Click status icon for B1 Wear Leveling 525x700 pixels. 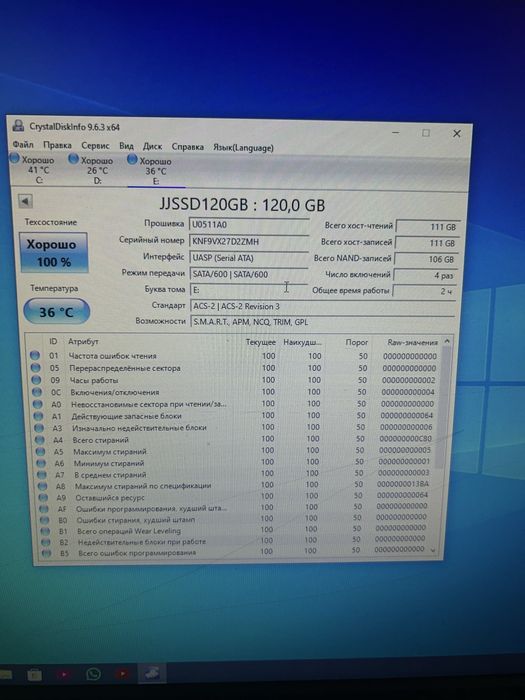point(46,531)
